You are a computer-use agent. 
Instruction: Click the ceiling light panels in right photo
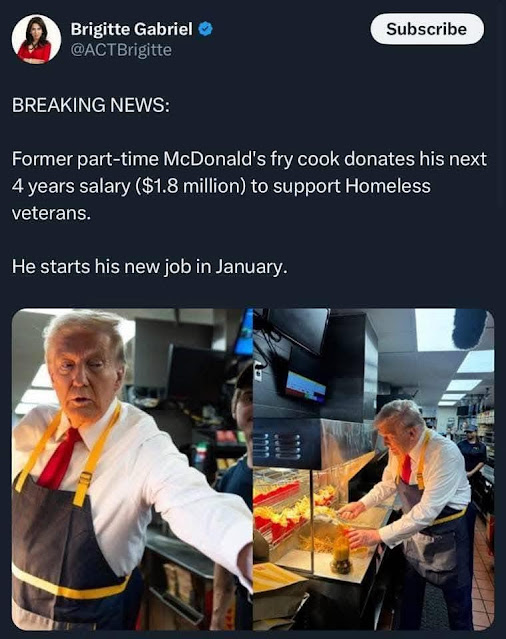click(x=466, y=381)
